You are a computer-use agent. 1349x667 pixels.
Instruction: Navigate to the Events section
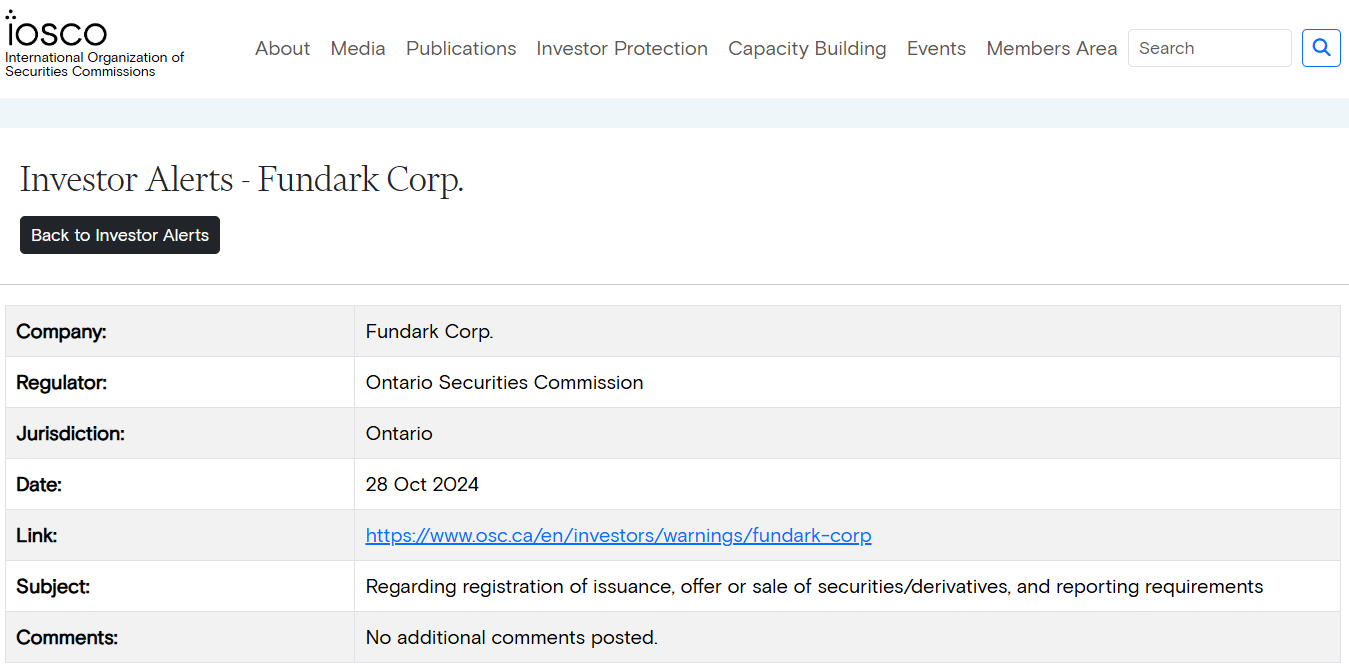[936, 48]
